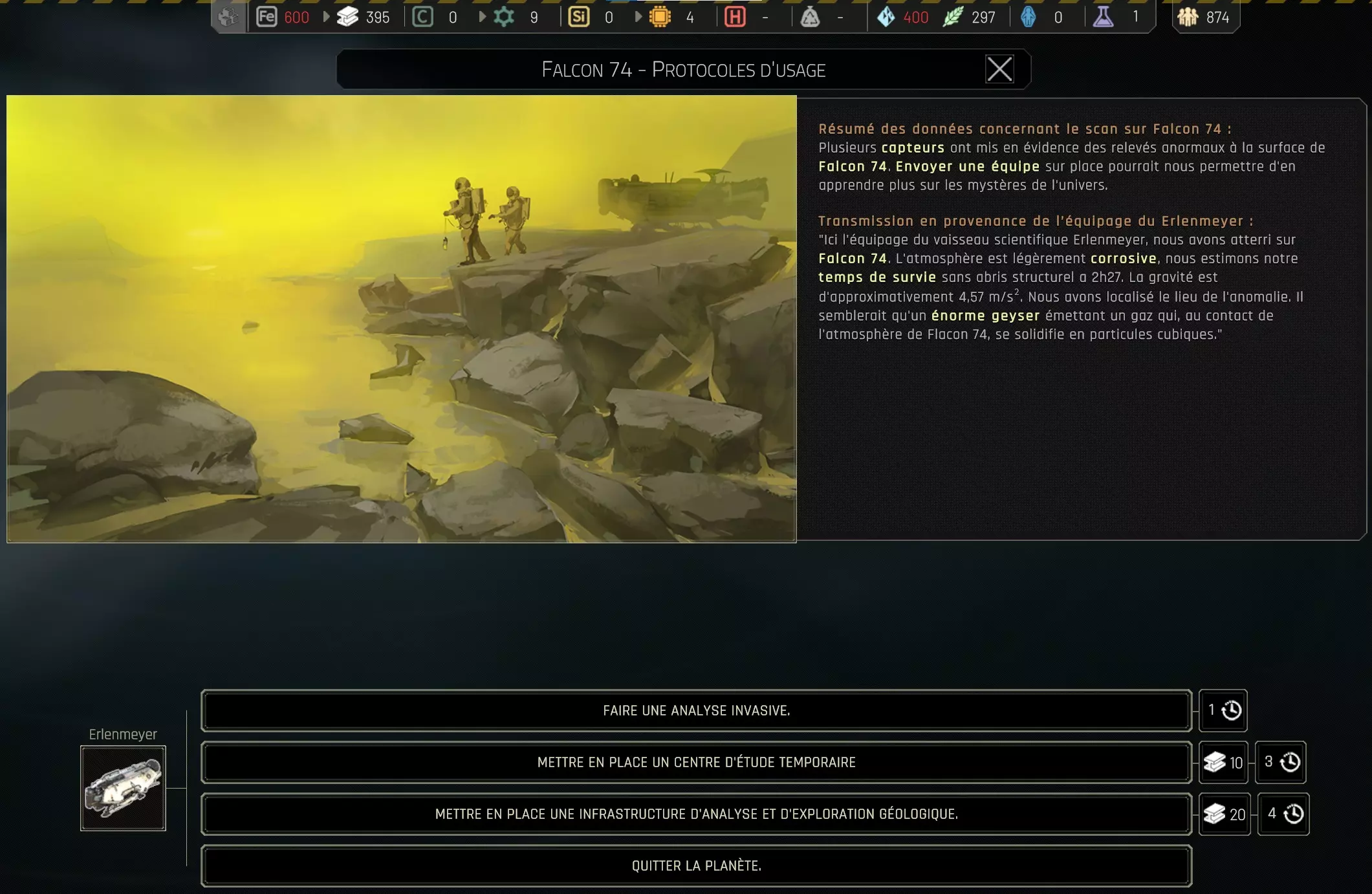Image resolution: width=1372 pixels, height=894 pixels.
Task: Click the carbon C resource icon
Action: coord(422,17)
